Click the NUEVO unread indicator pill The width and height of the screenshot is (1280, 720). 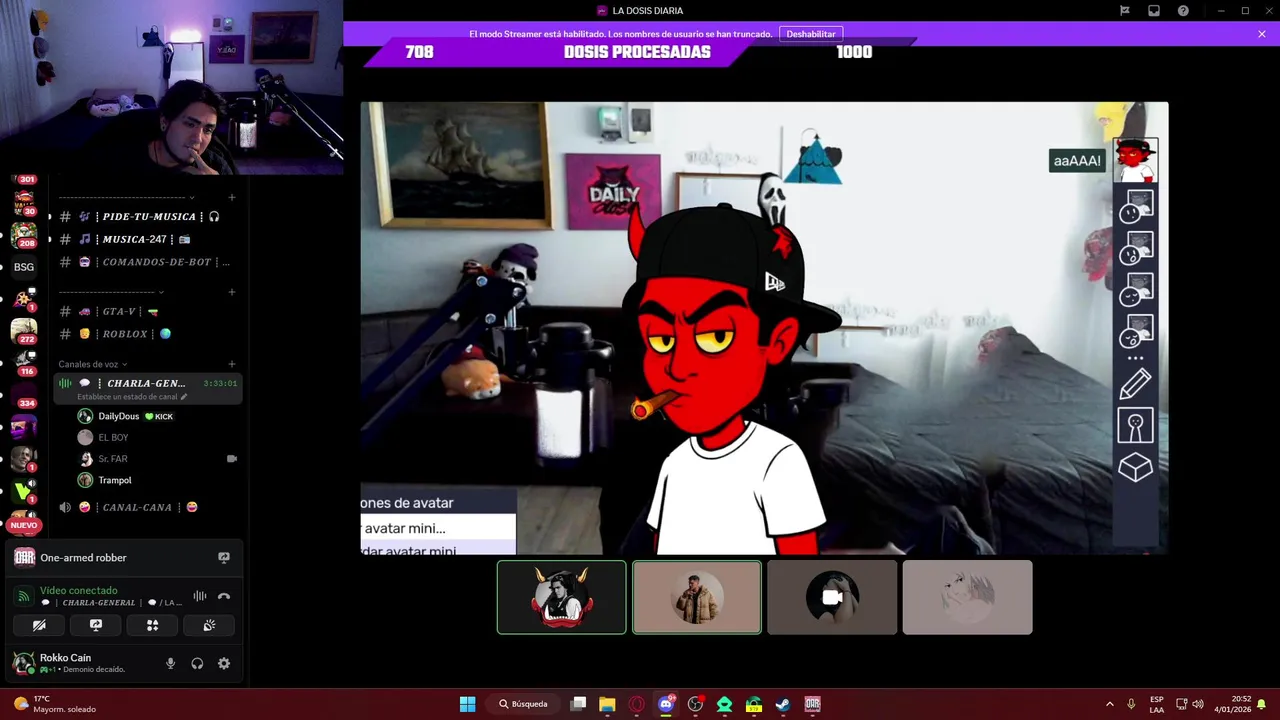pyautogui.click(x=24, y=525)
